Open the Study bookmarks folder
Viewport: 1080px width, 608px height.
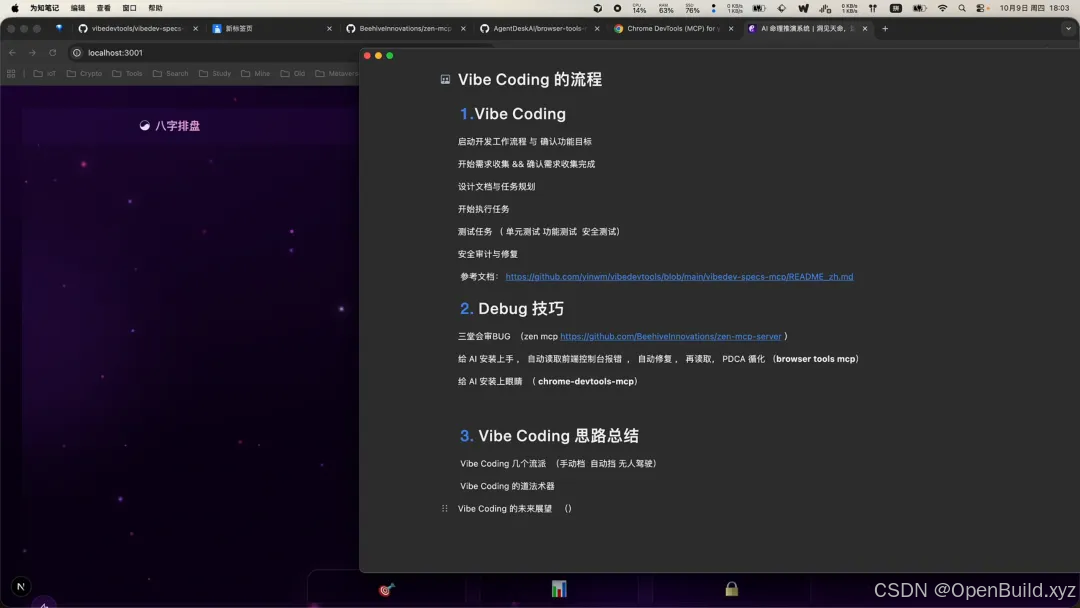(x=215, y=74)
